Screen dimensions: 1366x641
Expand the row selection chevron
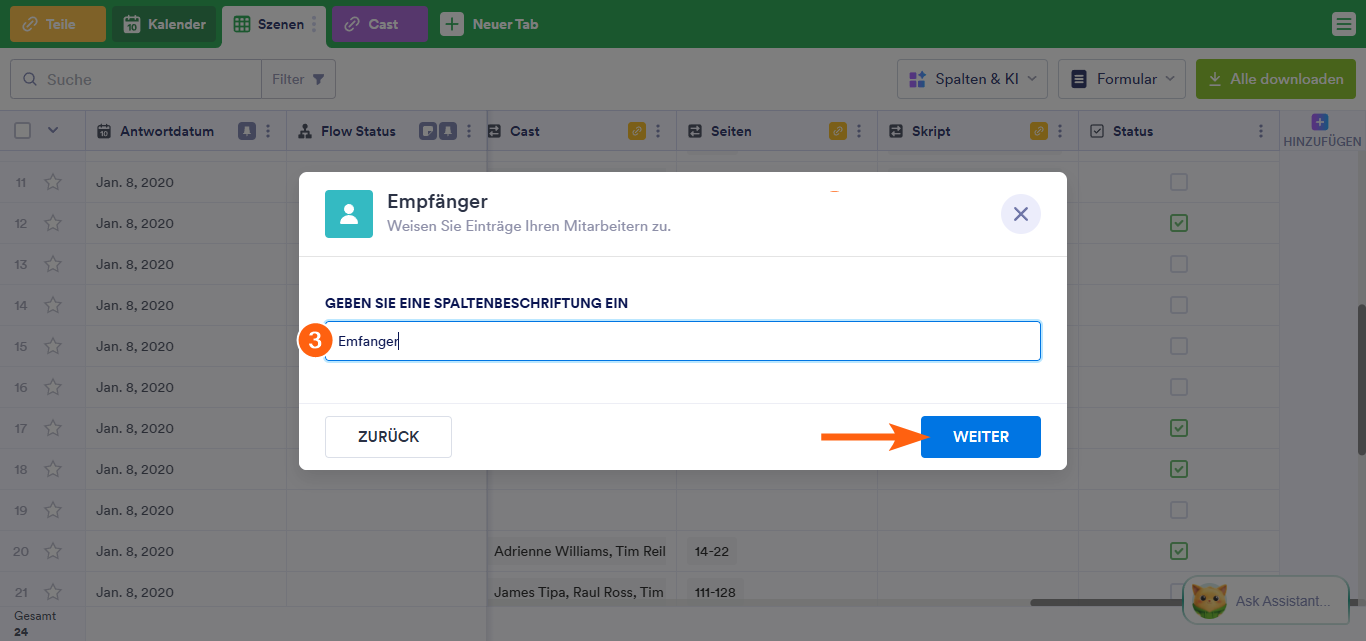pyautogui.click(x=53, y=130)
